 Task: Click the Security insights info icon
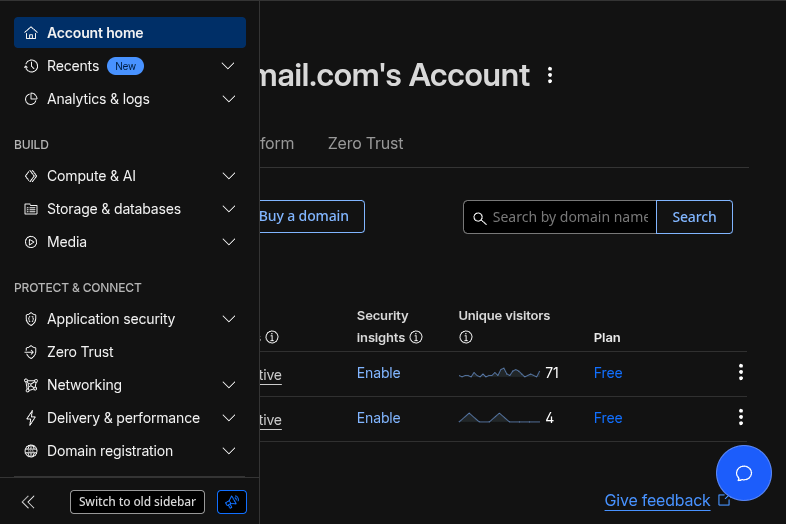coord(416,338)
